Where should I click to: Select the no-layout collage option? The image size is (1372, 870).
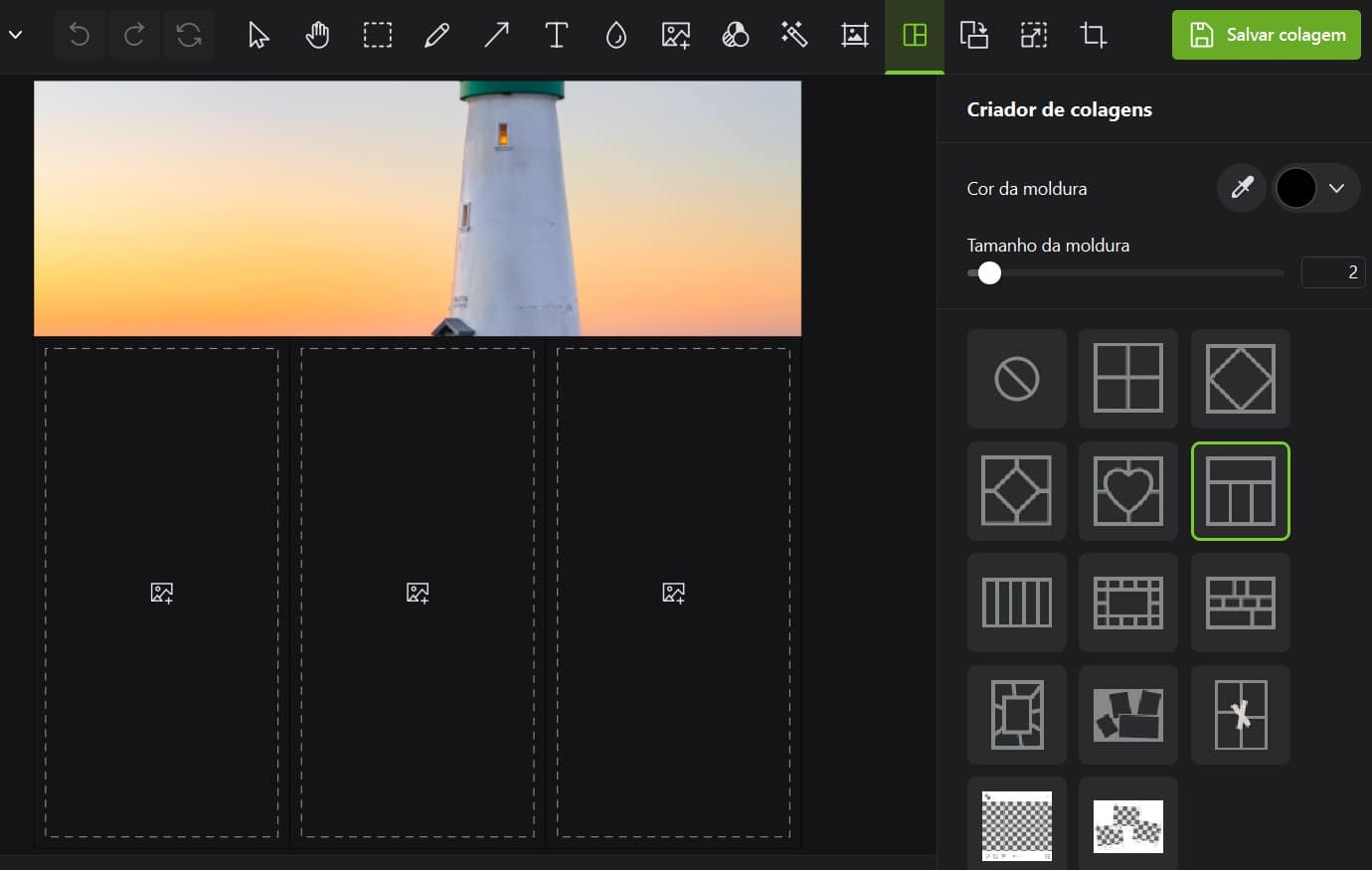click(x=1016, y=379)
